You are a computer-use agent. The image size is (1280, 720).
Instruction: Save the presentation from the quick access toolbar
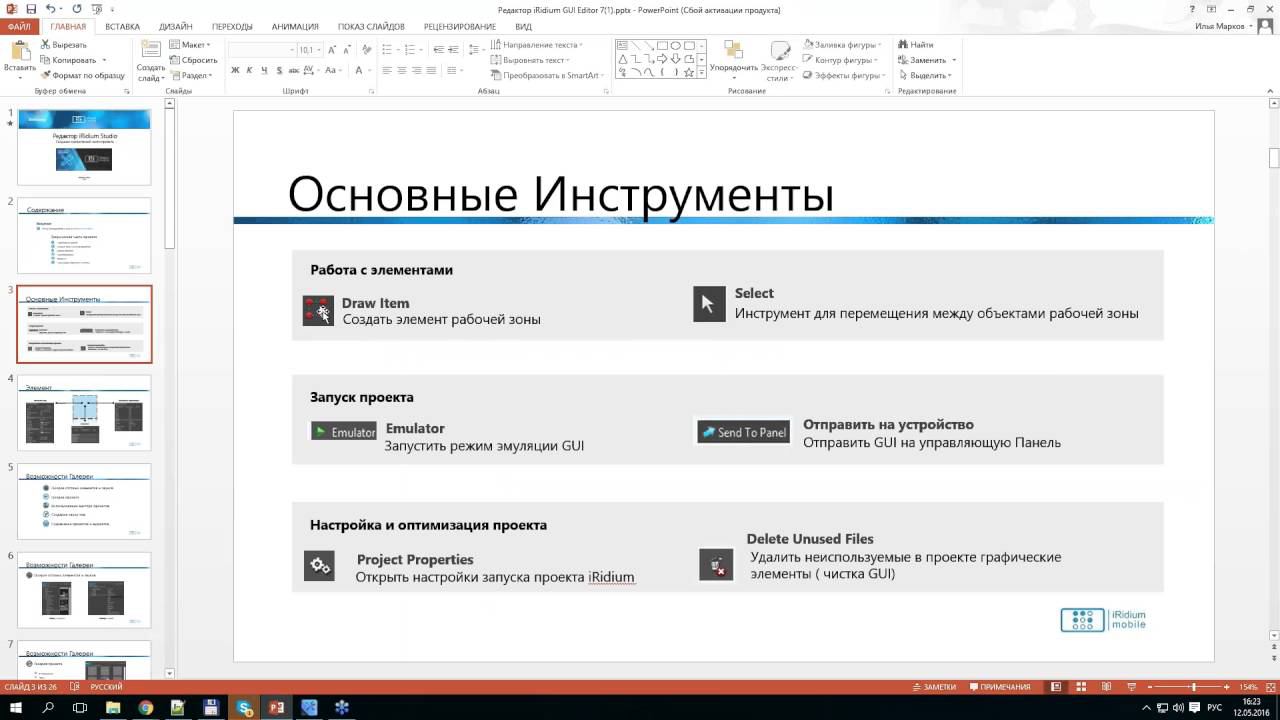[31, 9]
